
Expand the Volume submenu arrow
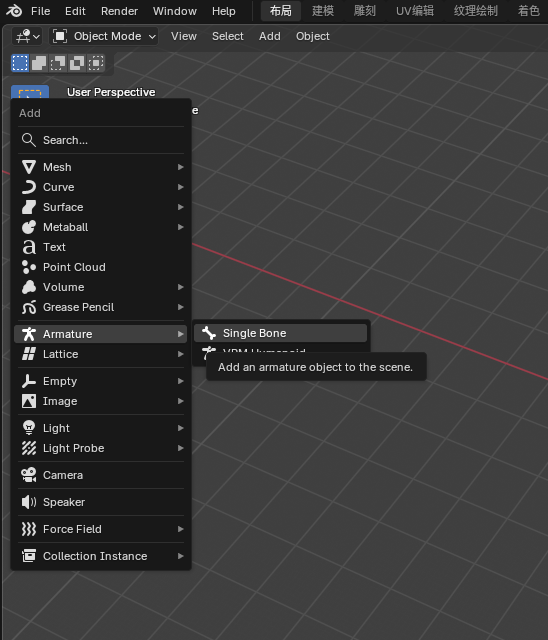[180, 287]
